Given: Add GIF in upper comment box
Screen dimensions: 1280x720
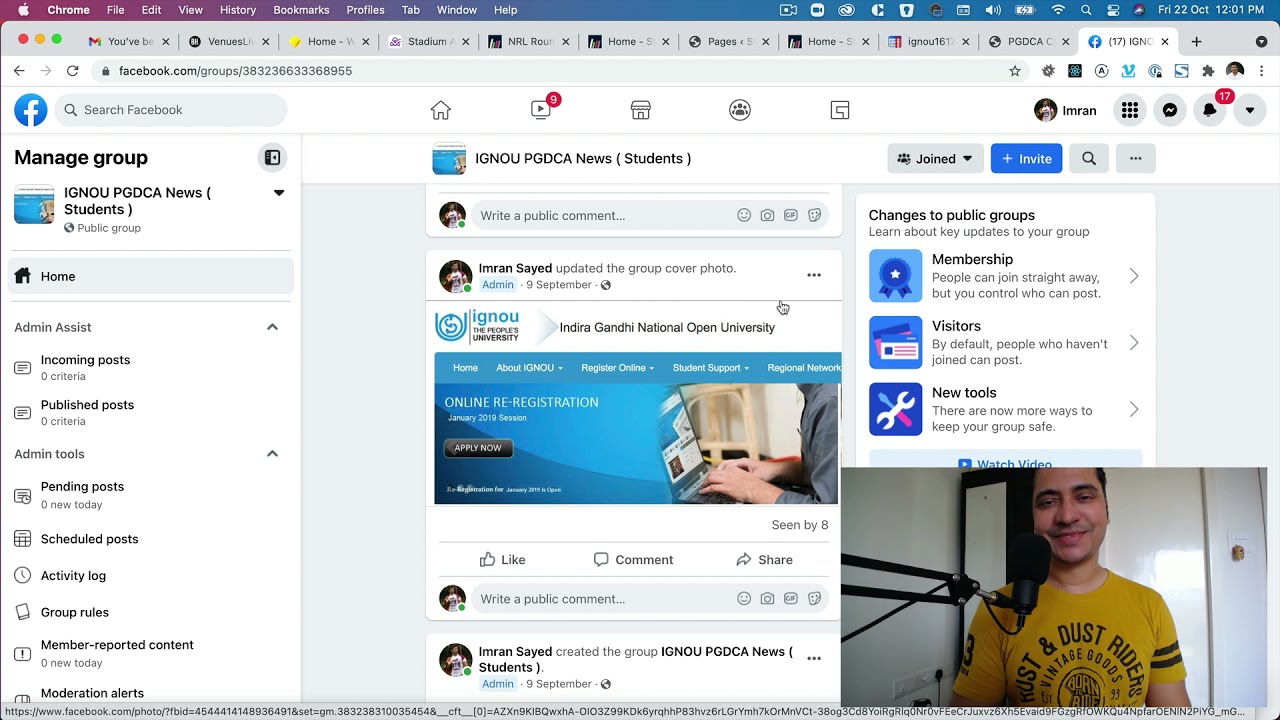Looking at the screenshot, I should (x=791, y=215).
